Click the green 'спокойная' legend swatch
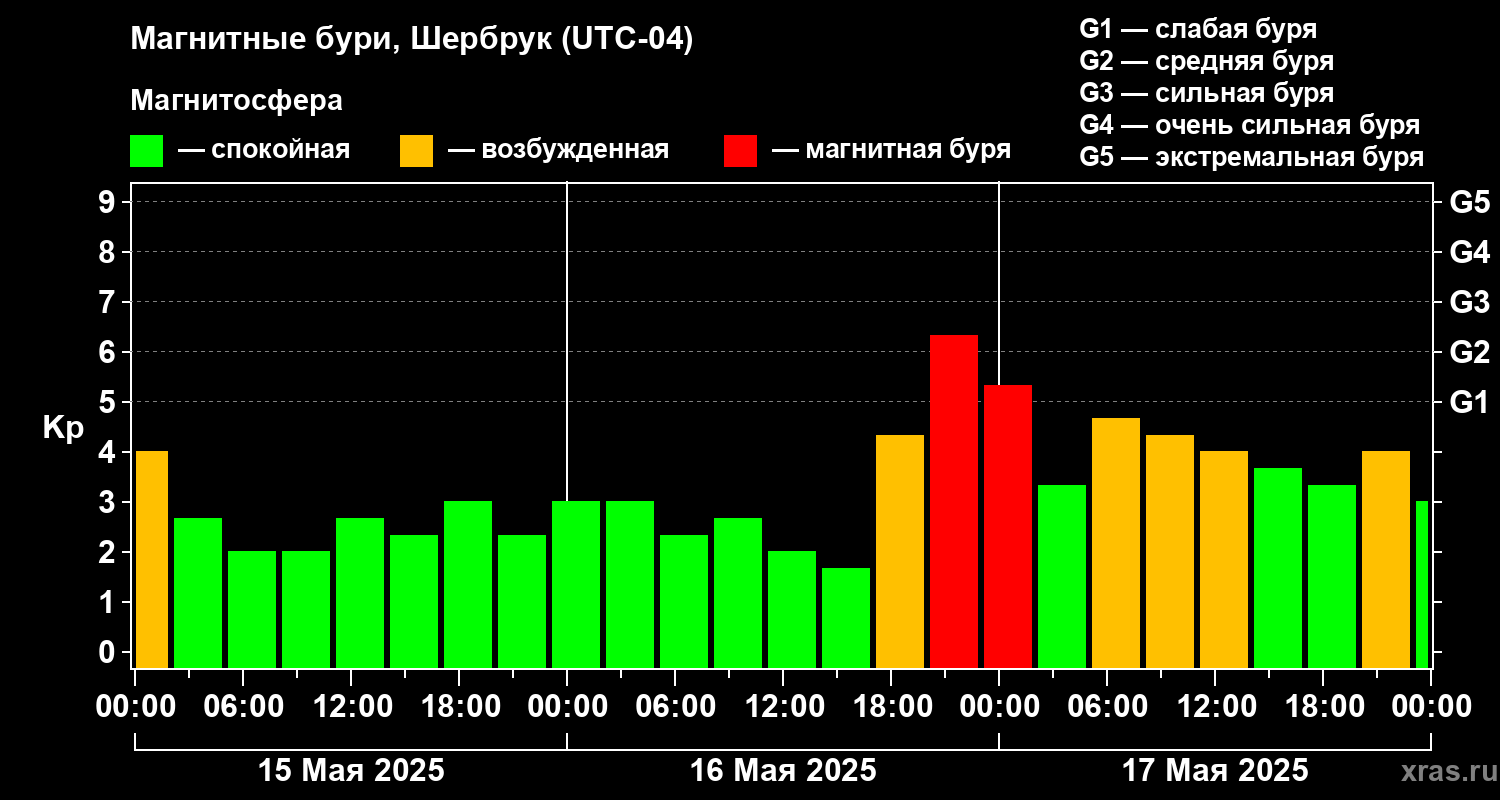Viewport: 1500px width, 800px height. (x=146, y=151)
